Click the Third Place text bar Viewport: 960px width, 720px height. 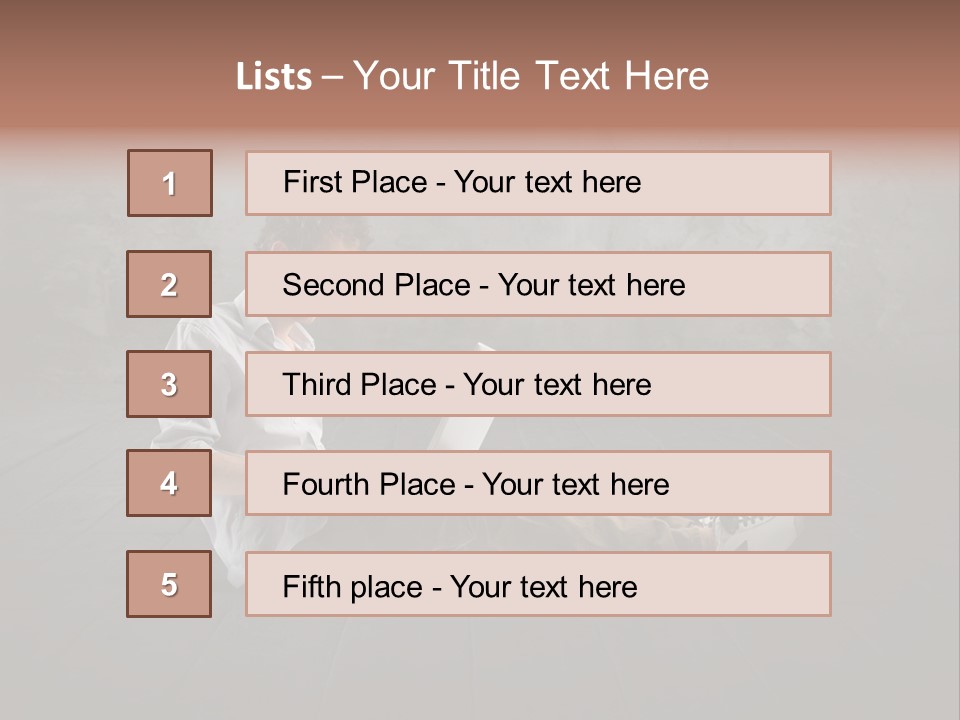coord(538,384)
